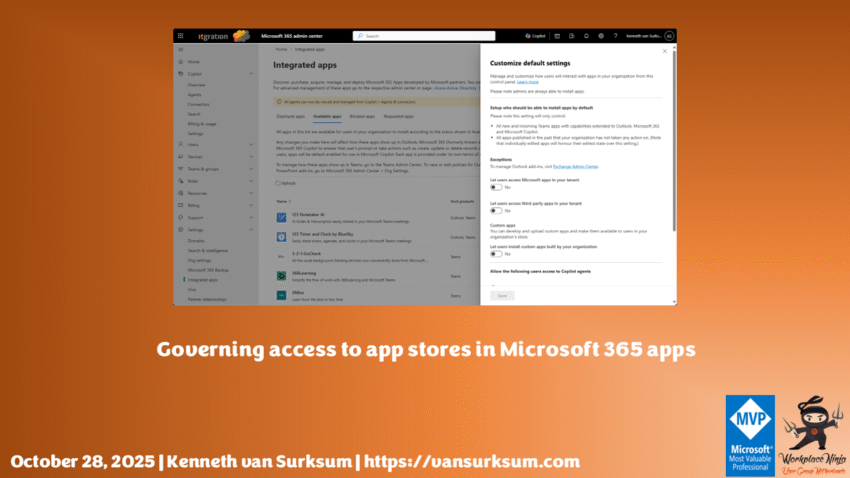This screenshot has width=850, height=478.
Task: Click the user account avatar
Action: (669, 35)
